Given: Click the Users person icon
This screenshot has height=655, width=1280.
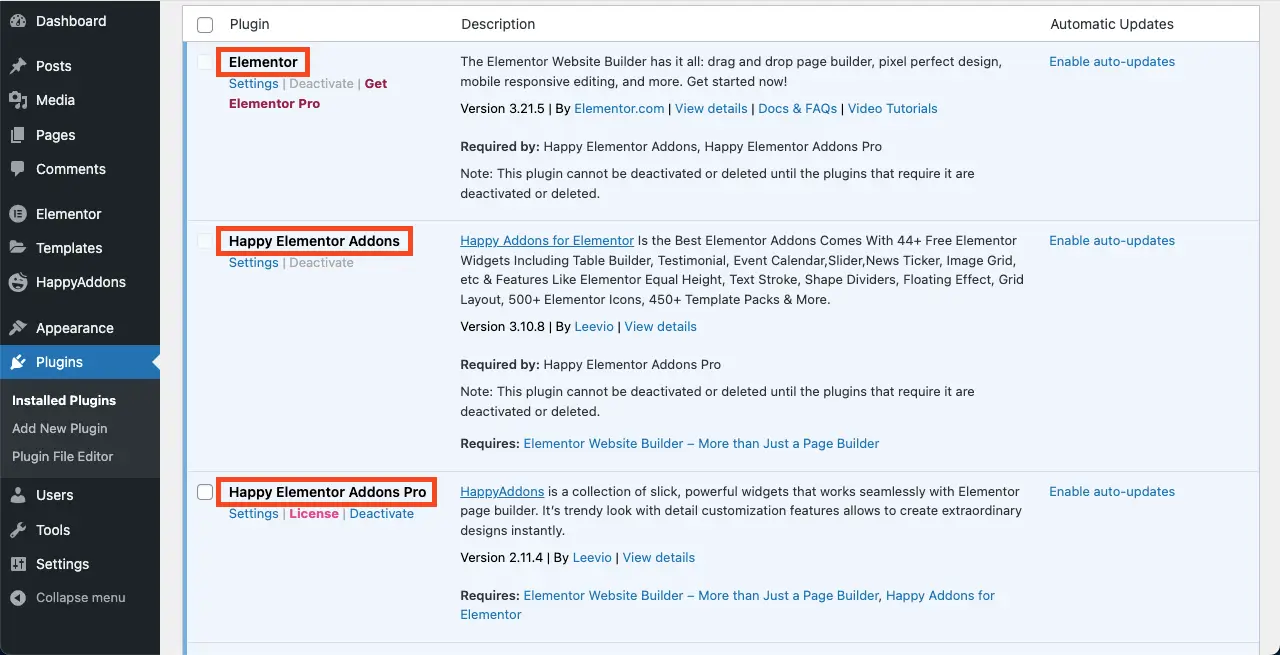Looking at the screenshot, I should [x=18, y=495].
